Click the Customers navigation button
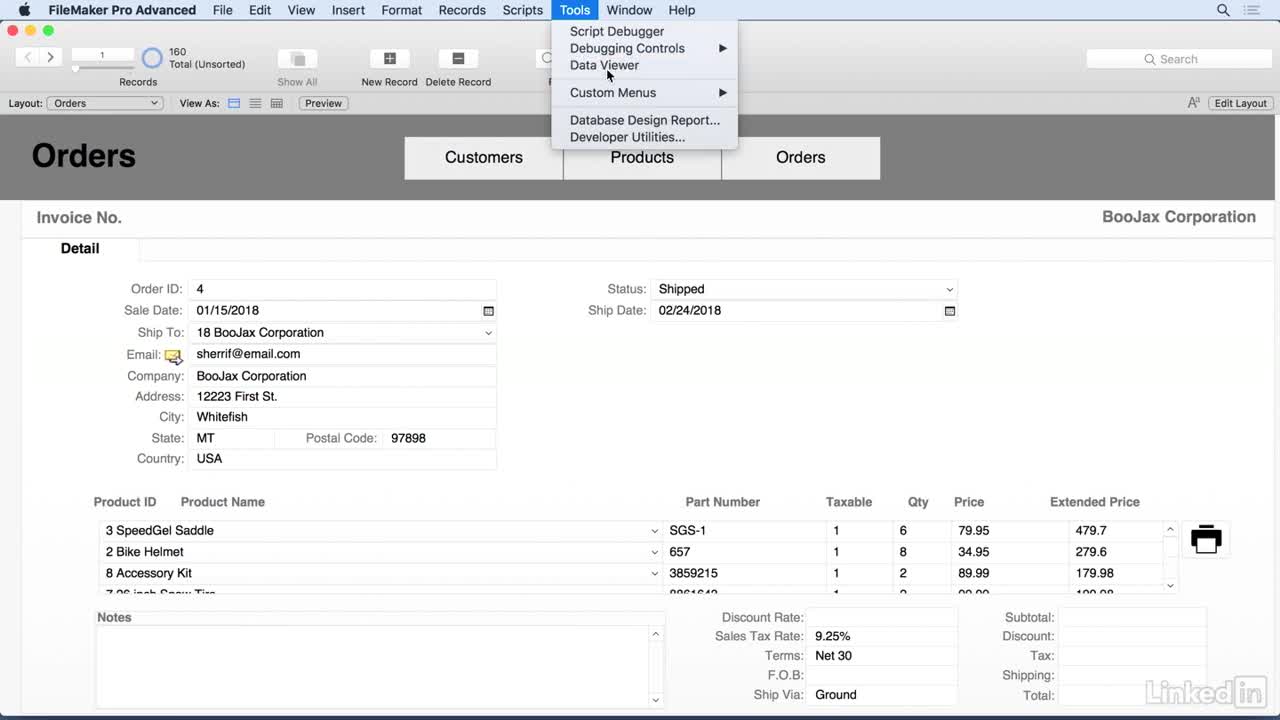 [484, 158]
